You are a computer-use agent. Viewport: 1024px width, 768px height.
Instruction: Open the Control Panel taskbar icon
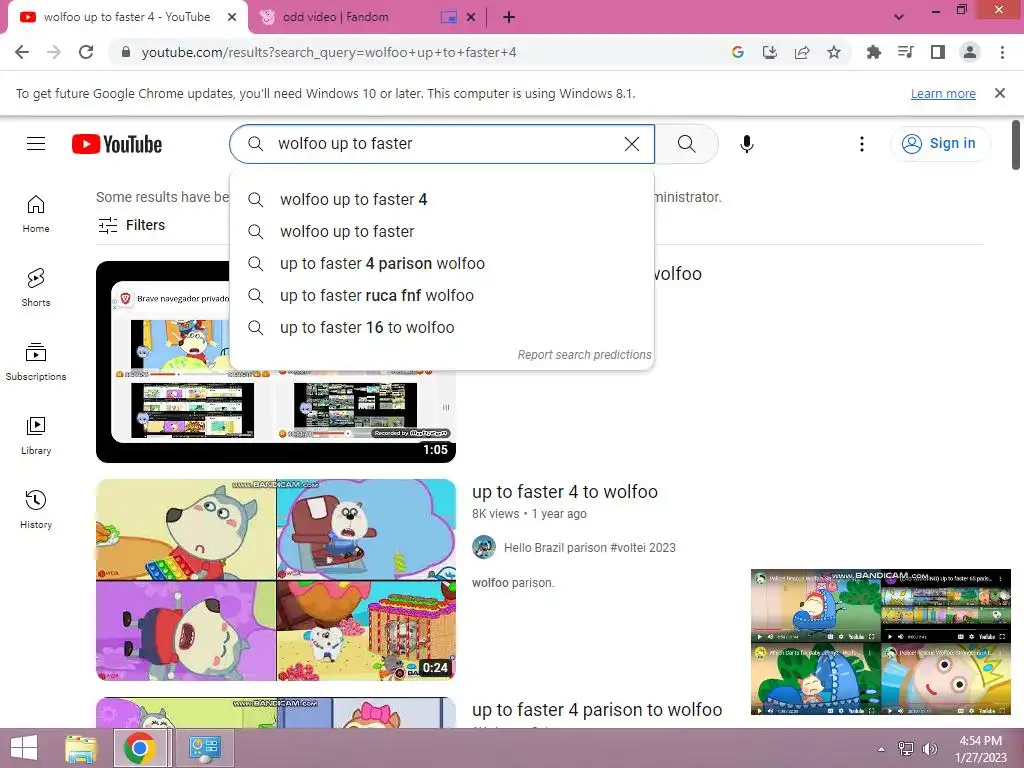point(204,748)
